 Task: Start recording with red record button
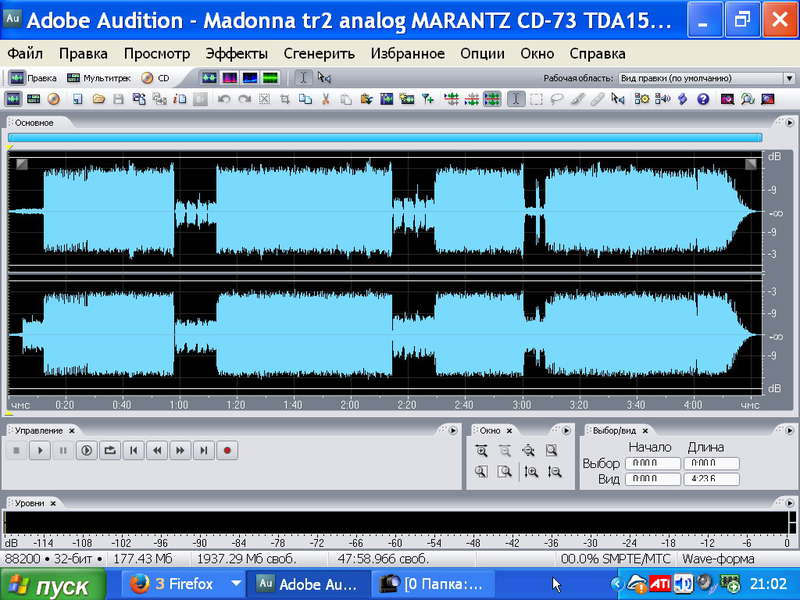227,451
